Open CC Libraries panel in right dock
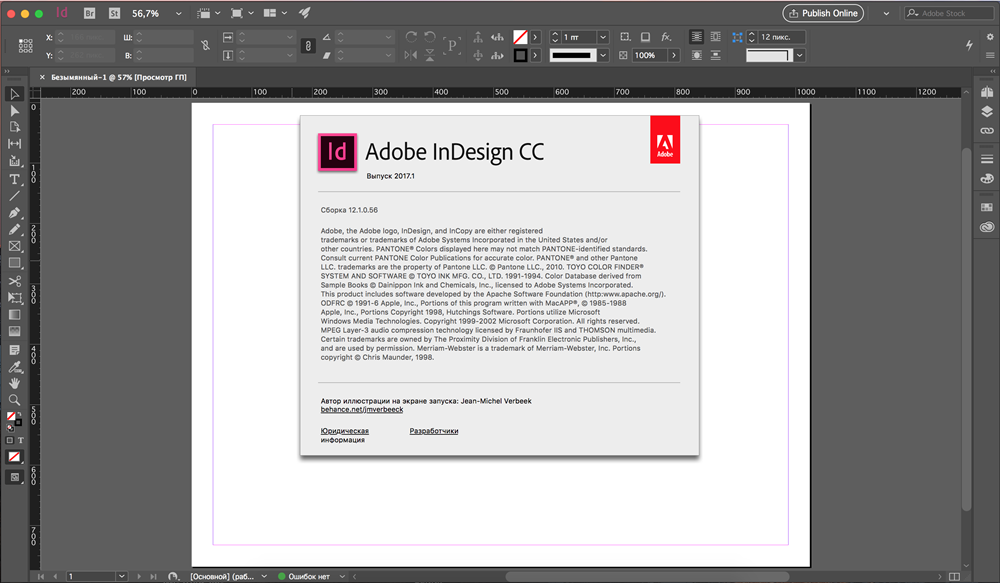Screen dimensions: 1000x583 (987, 227)
